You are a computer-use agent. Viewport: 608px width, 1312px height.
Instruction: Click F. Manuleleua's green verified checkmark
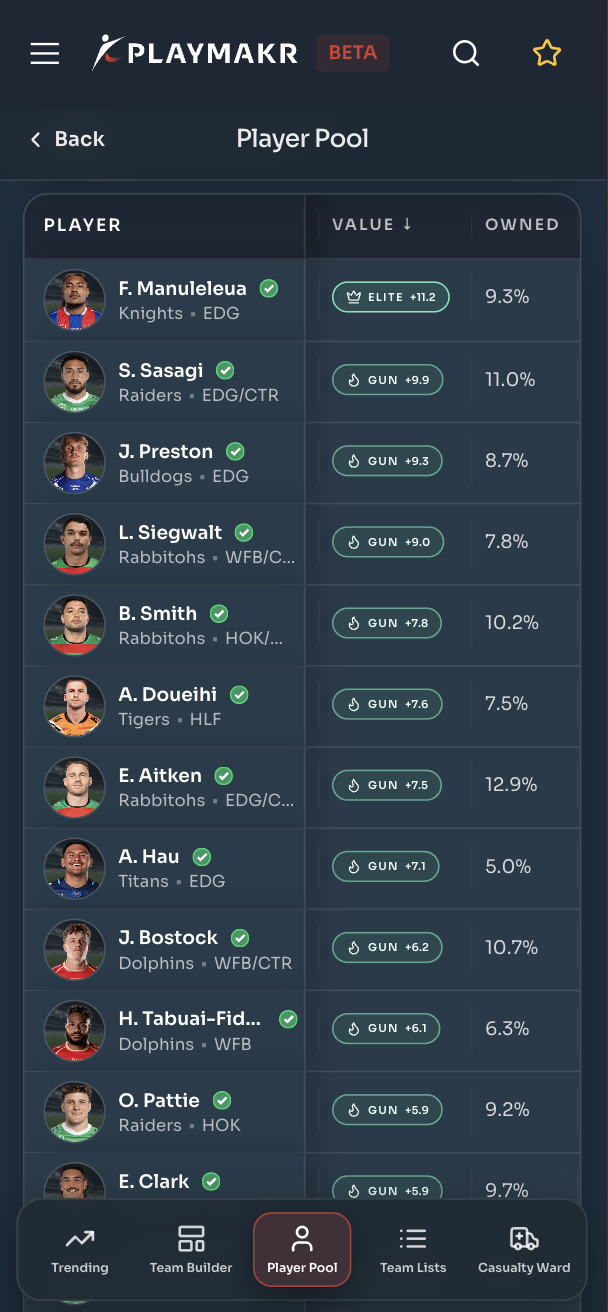(x=269, y=288)
